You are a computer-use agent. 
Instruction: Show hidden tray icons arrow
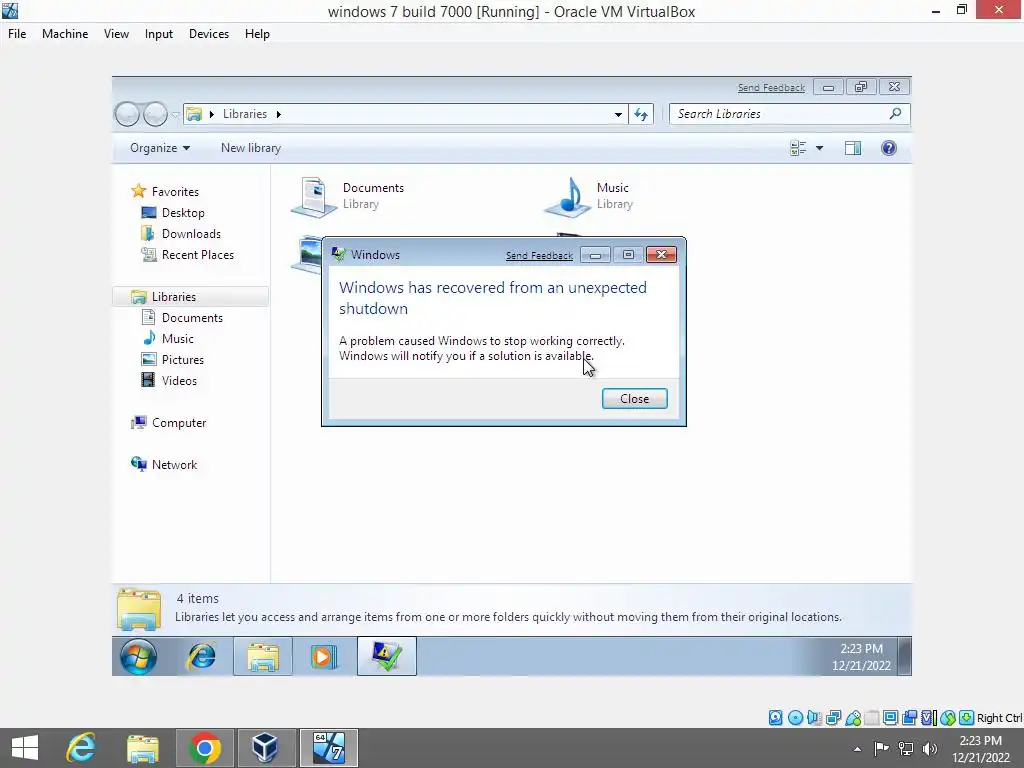pos(857,749)
